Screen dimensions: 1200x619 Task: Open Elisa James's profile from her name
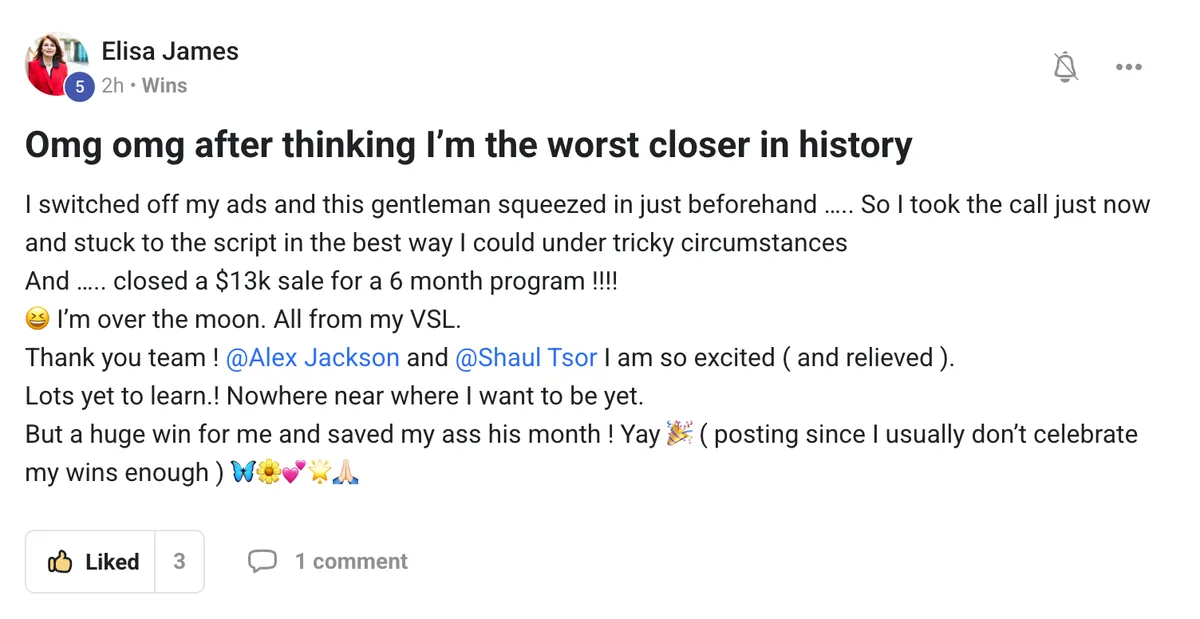170,51
